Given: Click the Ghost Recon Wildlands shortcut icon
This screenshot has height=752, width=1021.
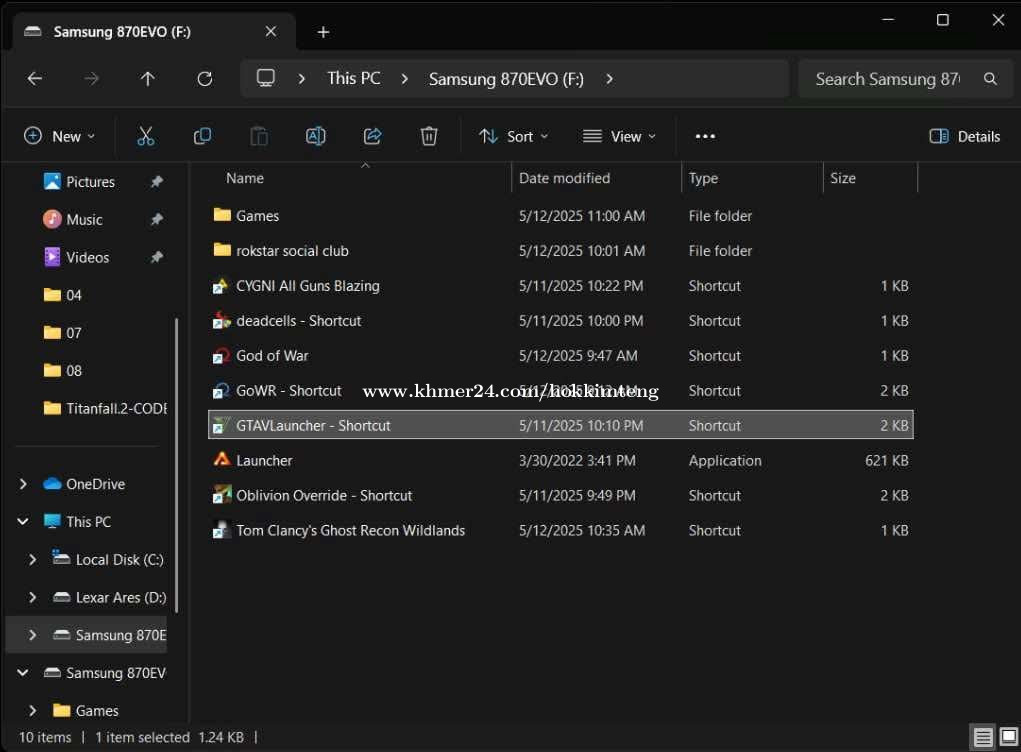Looking at the screenshot, I should (222, 530).
